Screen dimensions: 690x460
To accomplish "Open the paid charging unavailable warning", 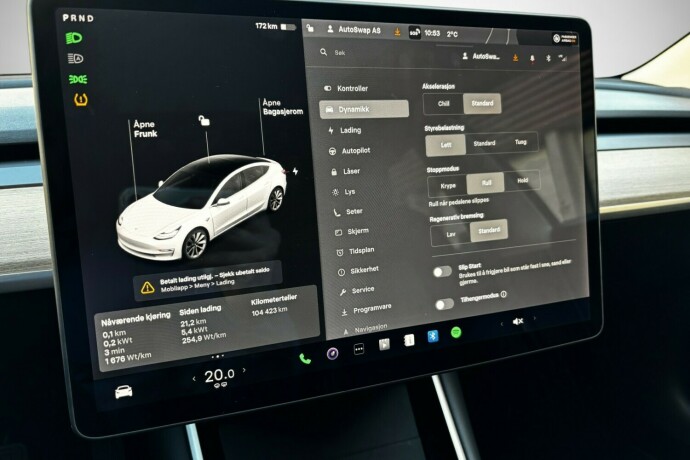I will pyautogui.click(x=207, y=280).
